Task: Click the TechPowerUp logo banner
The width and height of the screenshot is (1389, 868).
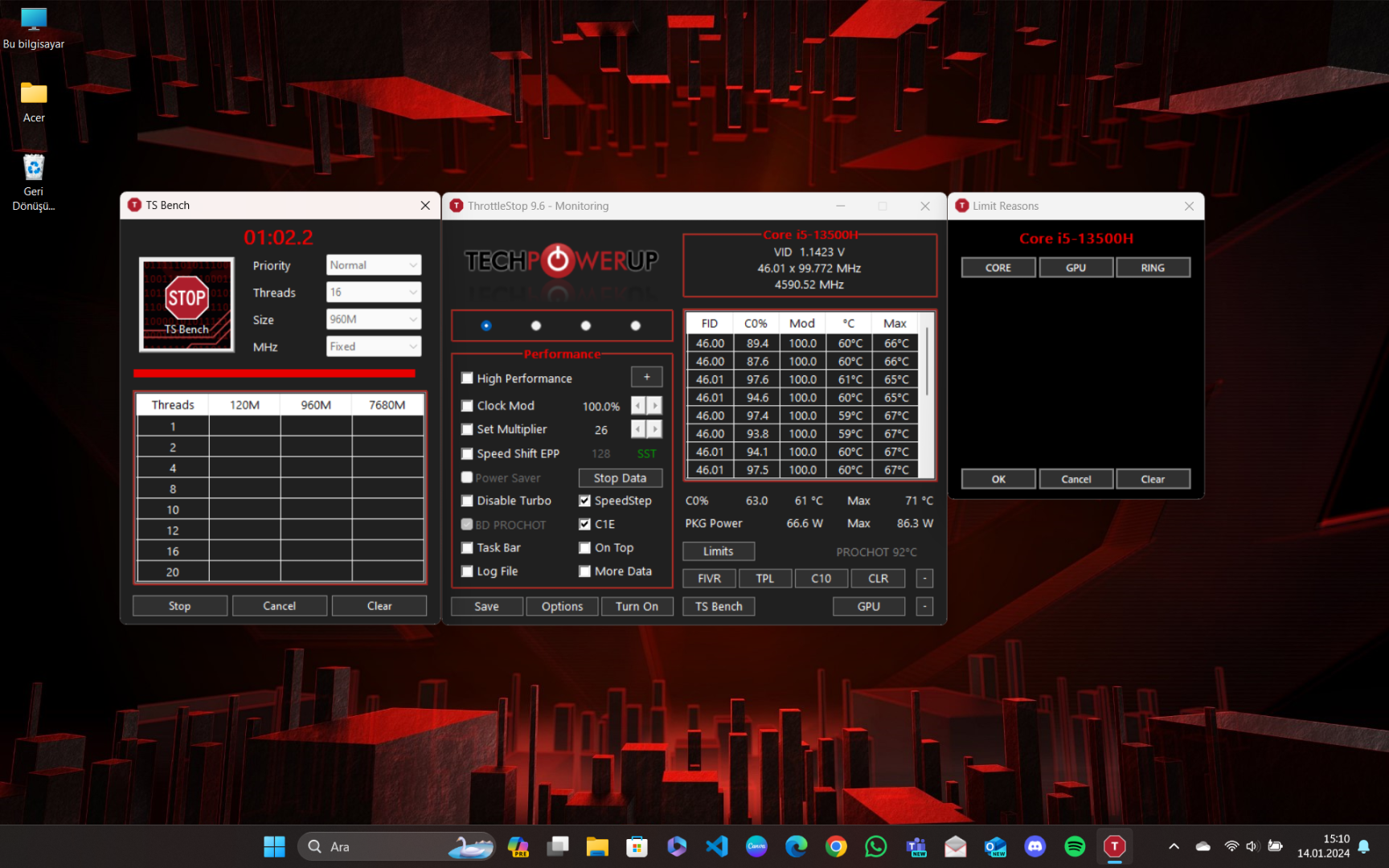Action: [561, 260]
